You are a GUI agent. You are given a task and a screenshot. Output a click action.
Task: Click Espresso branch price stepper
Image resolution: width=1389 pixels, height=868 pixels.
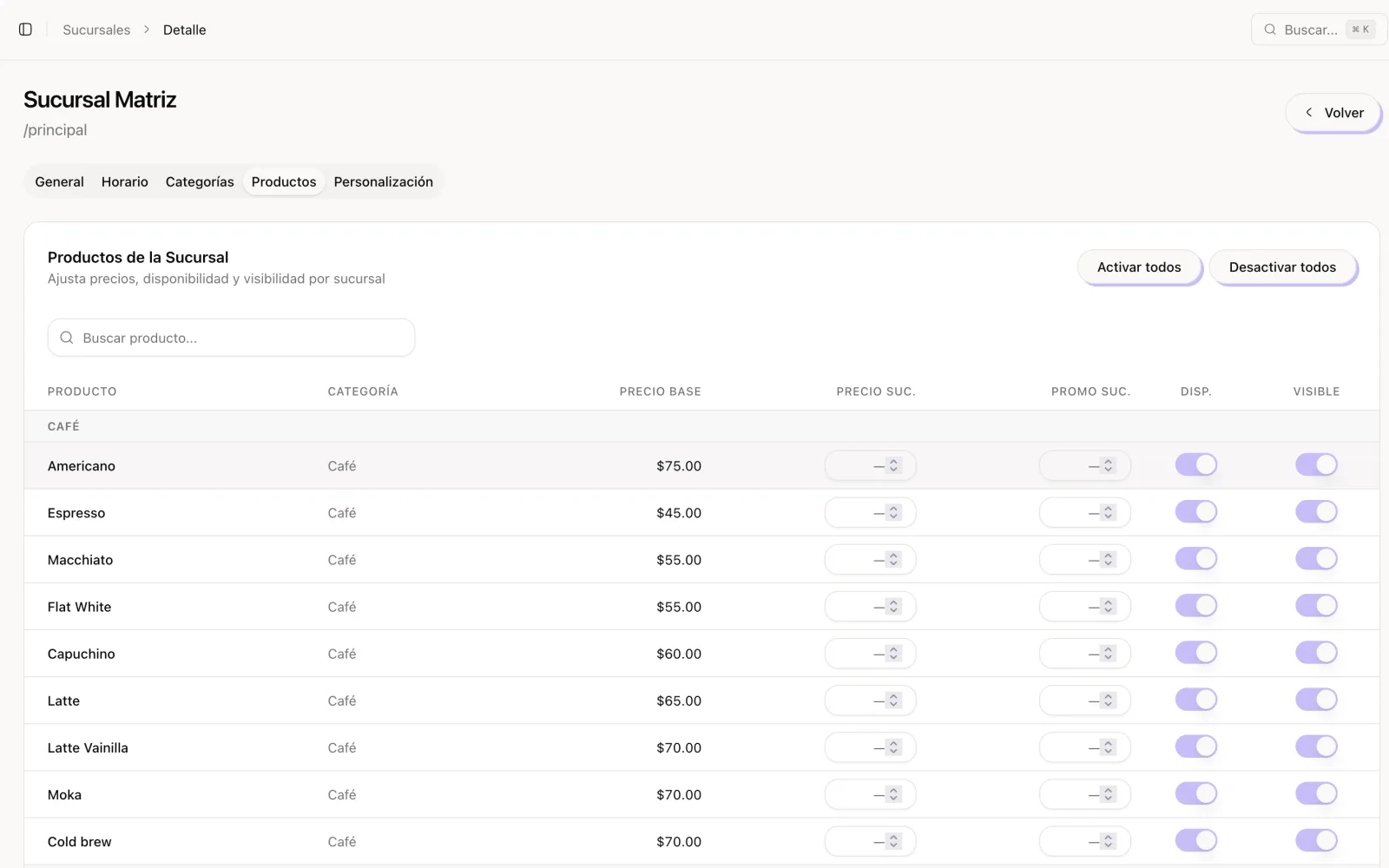click(893, 513)
